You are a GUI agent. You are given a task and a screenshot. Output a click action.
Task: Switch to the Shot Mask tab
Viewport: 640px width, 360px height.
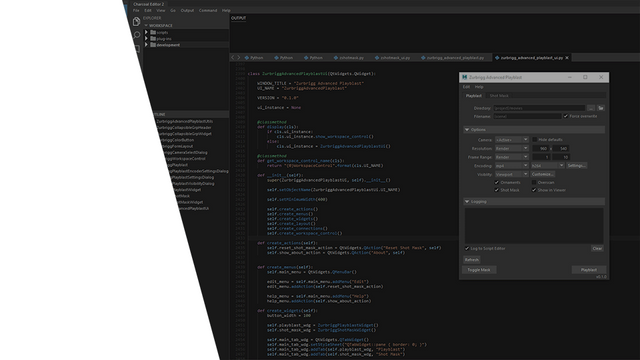point(499,96)
